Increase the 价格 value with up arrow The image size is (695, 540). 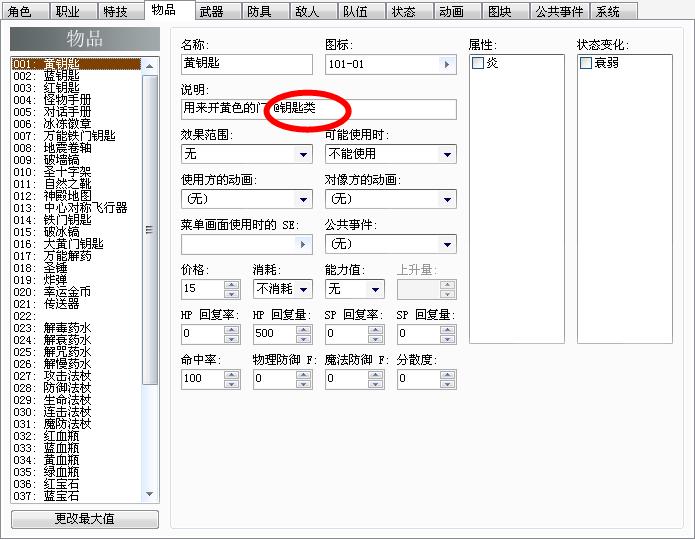(231, 285)
